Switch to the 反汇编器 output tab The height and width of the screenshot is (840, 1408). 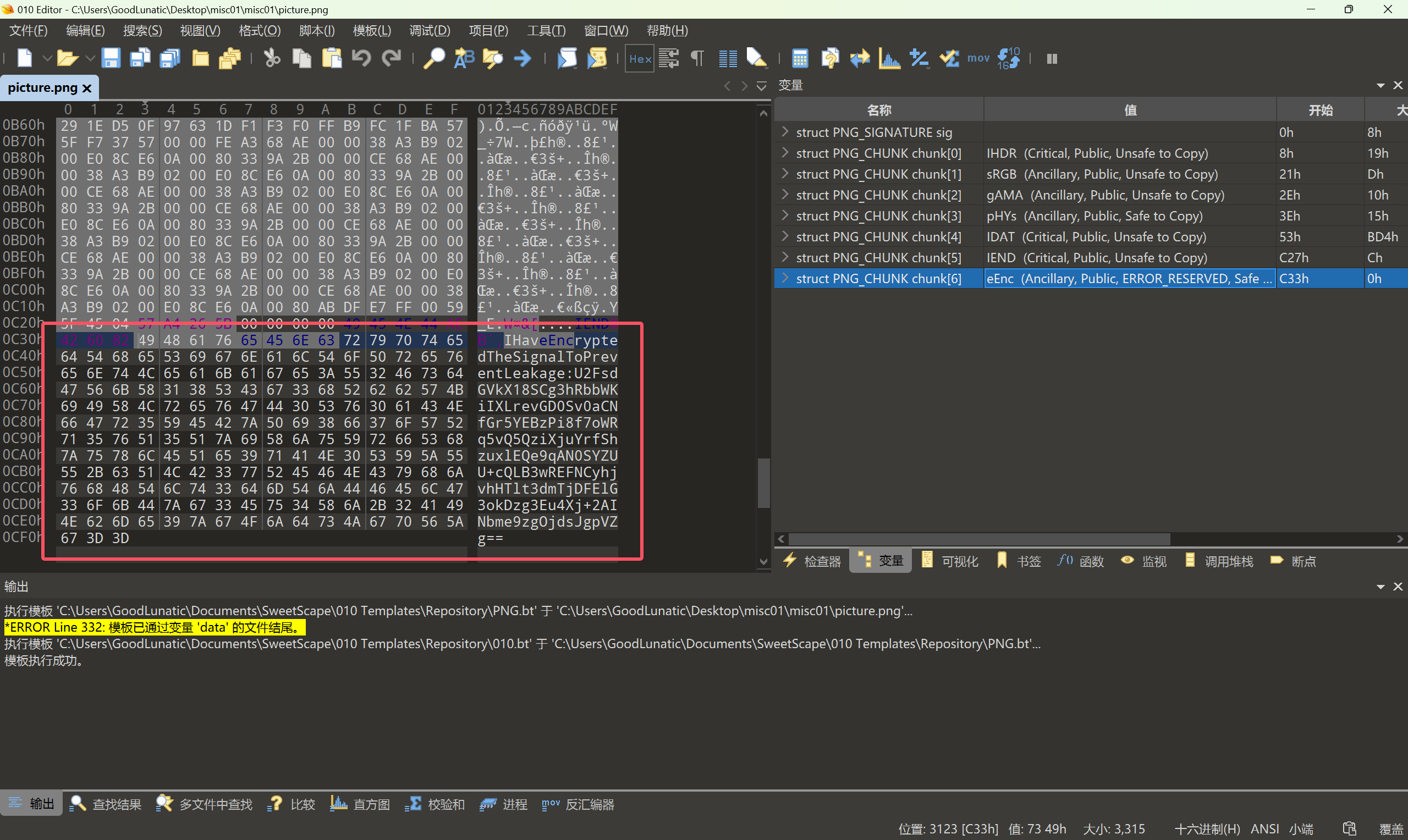pyautogui.click(x=577, y=804)
